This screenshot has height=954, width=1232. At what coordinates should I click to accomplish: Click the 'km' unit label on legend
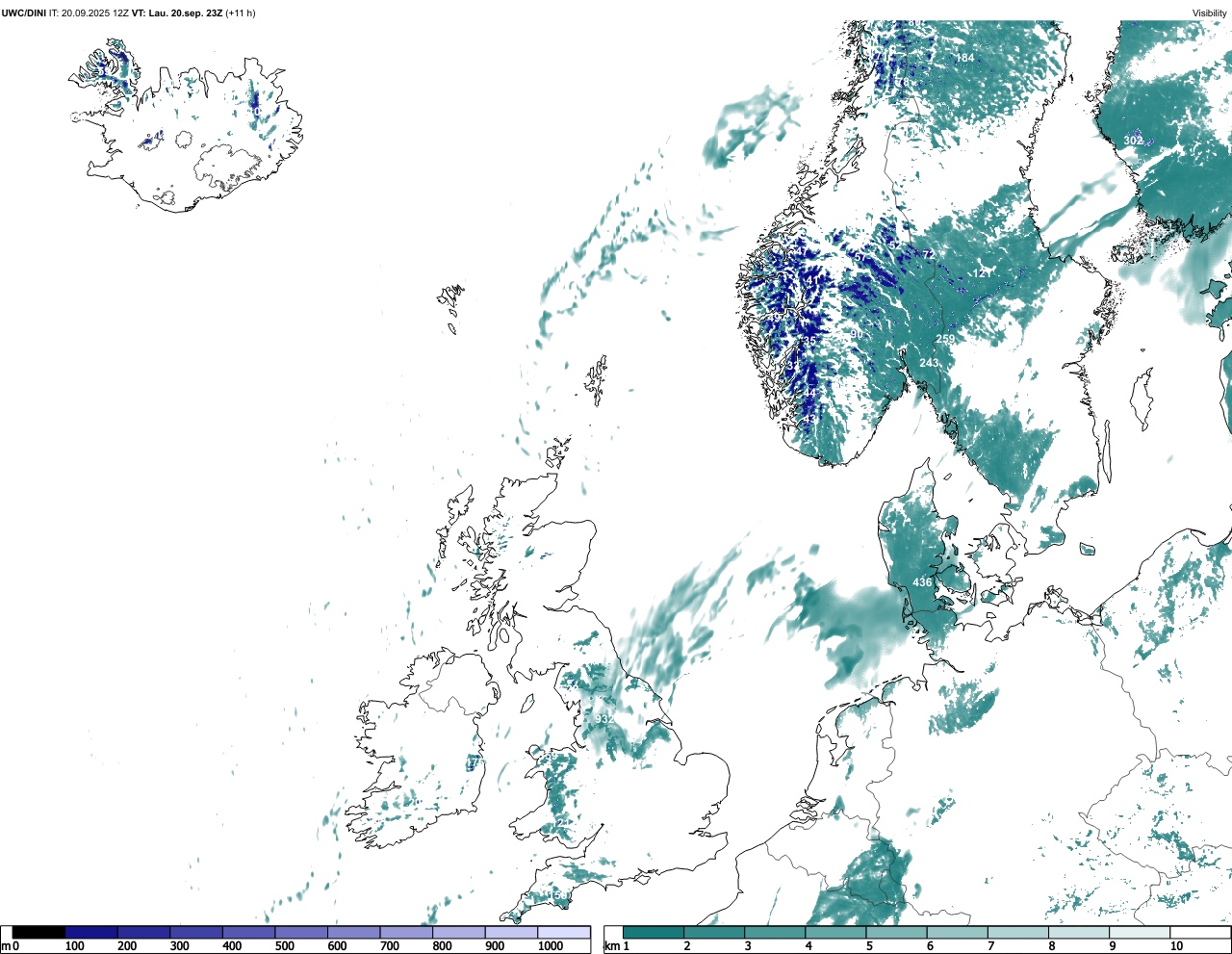pyautogui.click(x=610, y=946)
